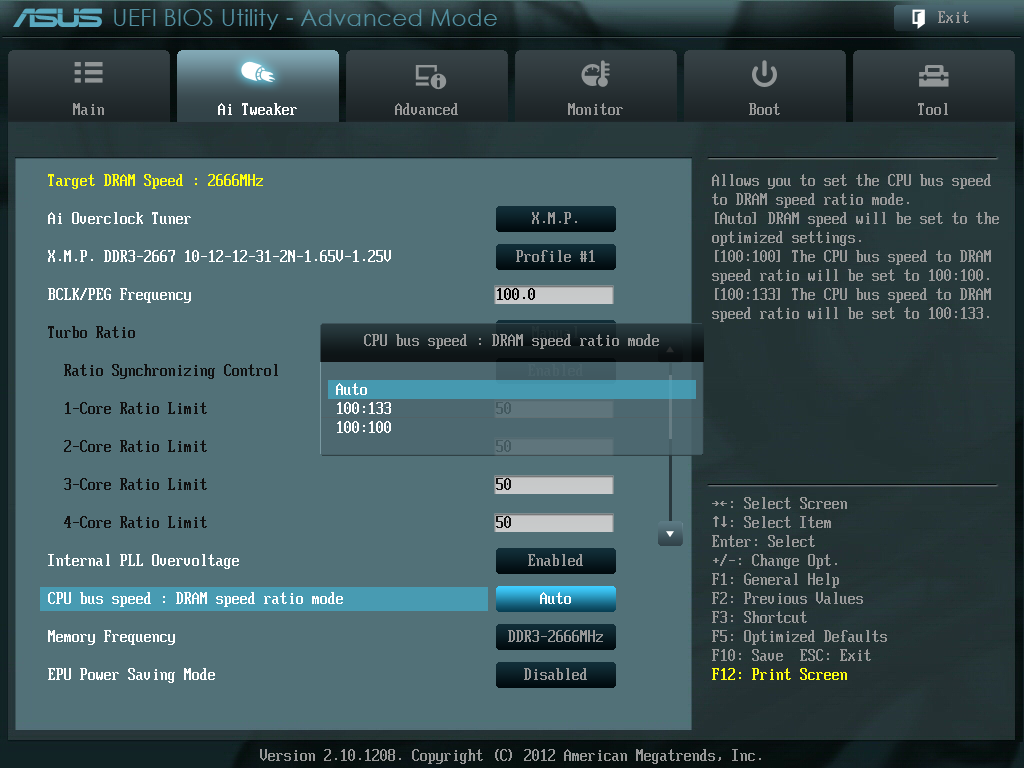Open the X.M.P. Profile #1 dropdown
Image resolution: width=1024 pixels, height=768 pixels.
point(556,257)
